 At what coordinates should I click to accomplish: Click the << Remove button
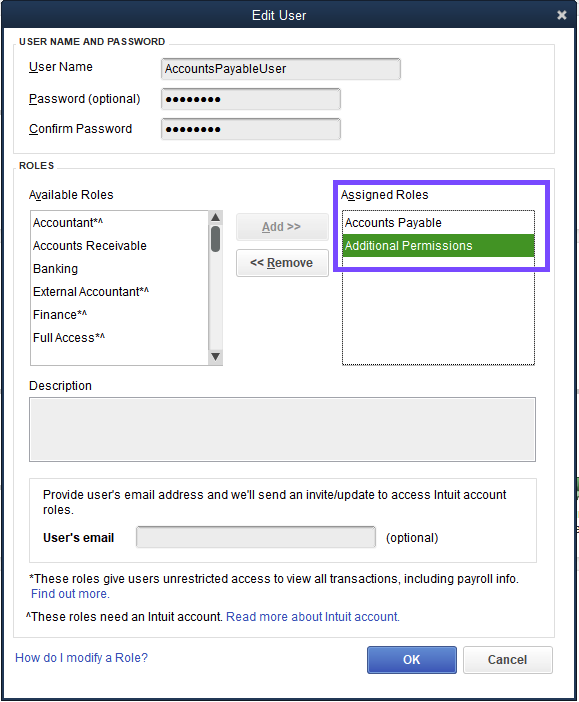click(282, 263)
